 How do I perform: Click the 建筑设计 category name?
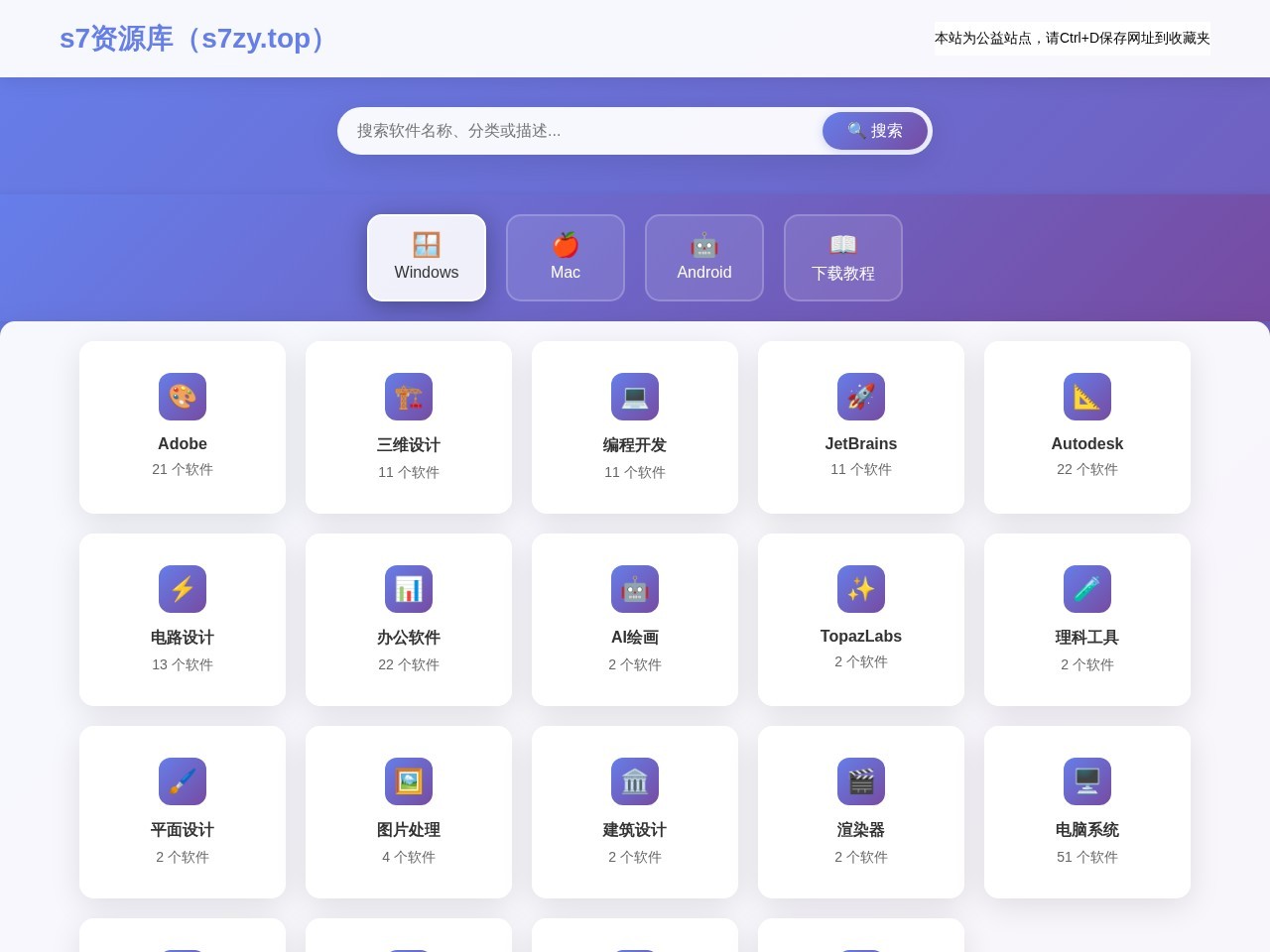(x=635, y=830)
